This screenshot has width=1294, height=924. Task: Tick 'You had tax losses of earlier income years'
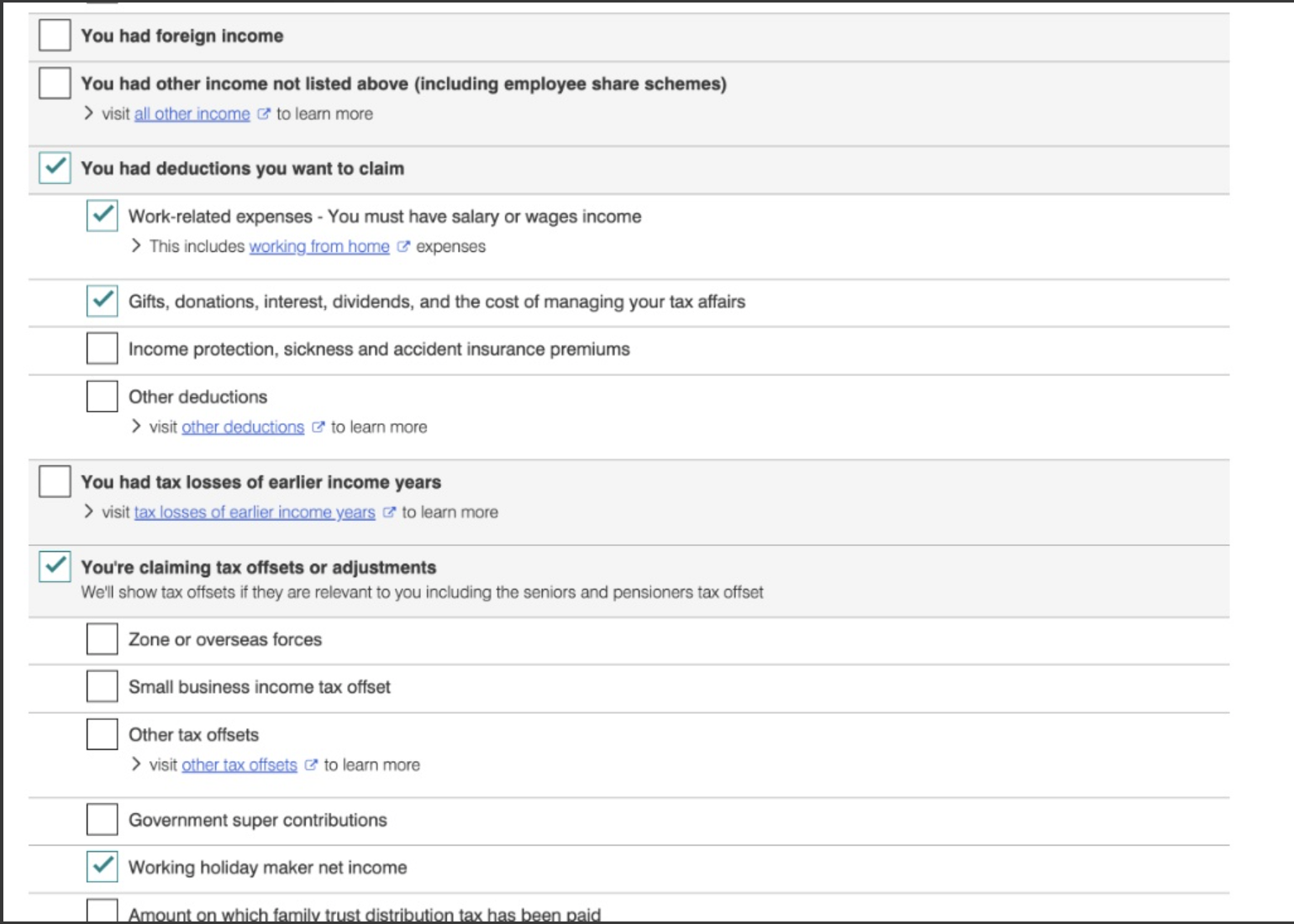(55, 481)
